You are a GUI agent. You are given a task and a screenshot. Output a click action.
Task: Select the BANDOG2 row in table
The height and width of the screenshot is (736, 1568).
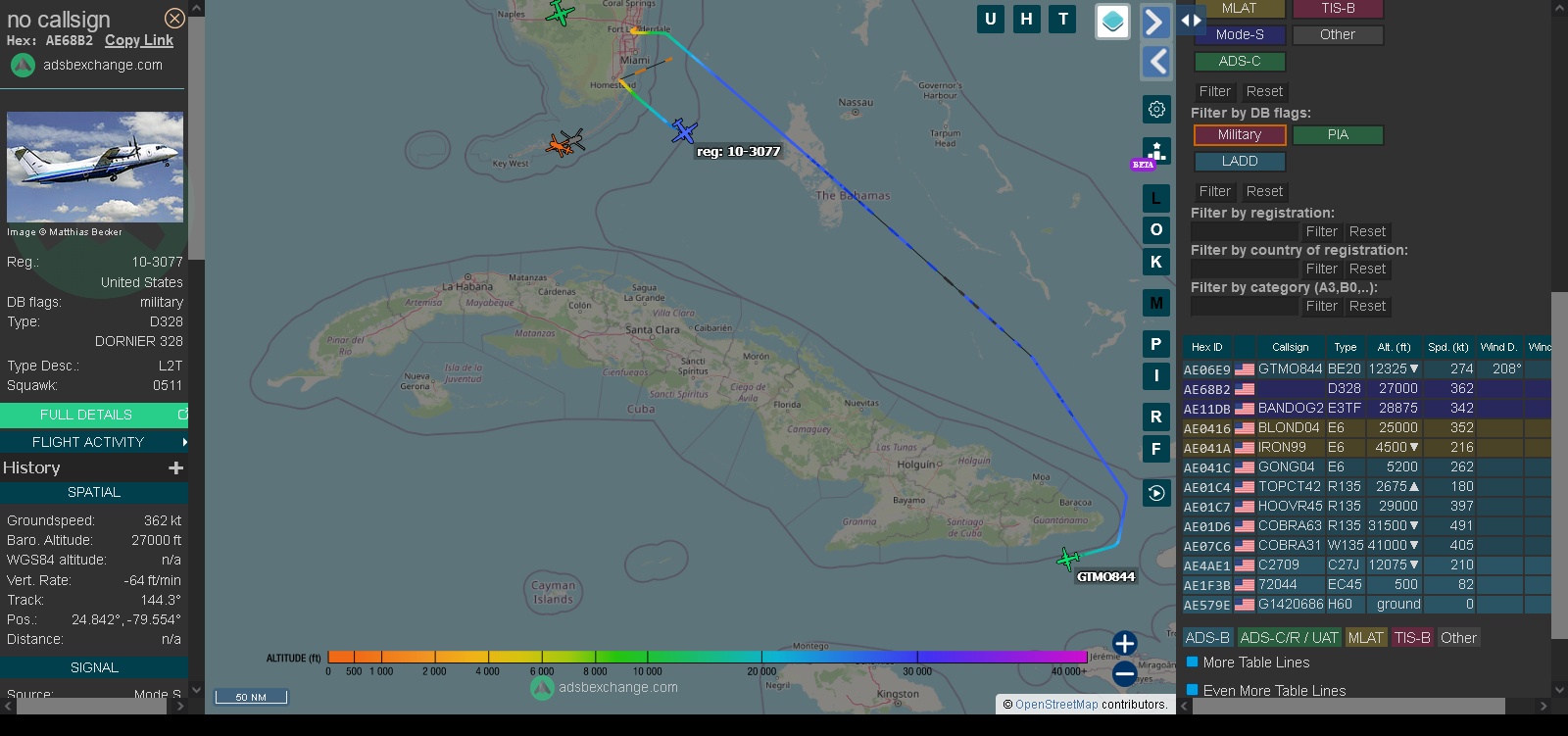(1367, 409)
